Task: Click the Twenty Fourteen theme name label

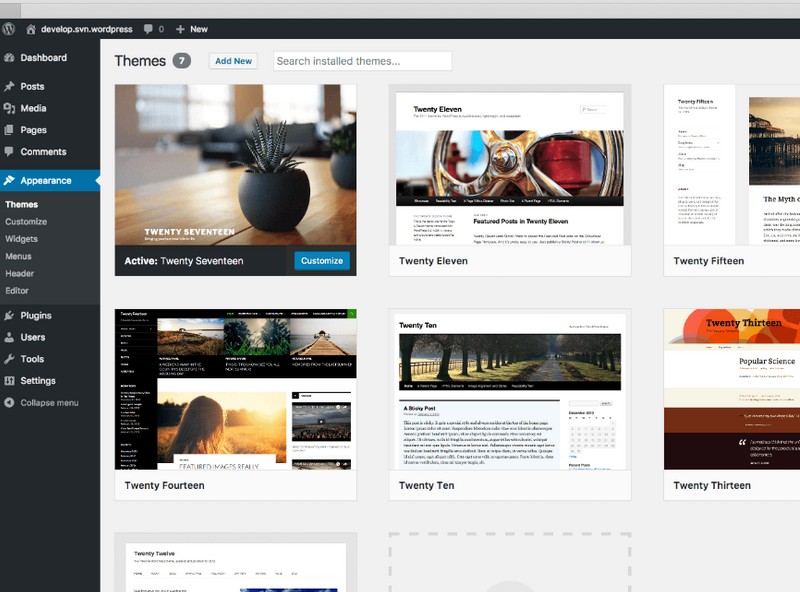Action: coord(164,485)
